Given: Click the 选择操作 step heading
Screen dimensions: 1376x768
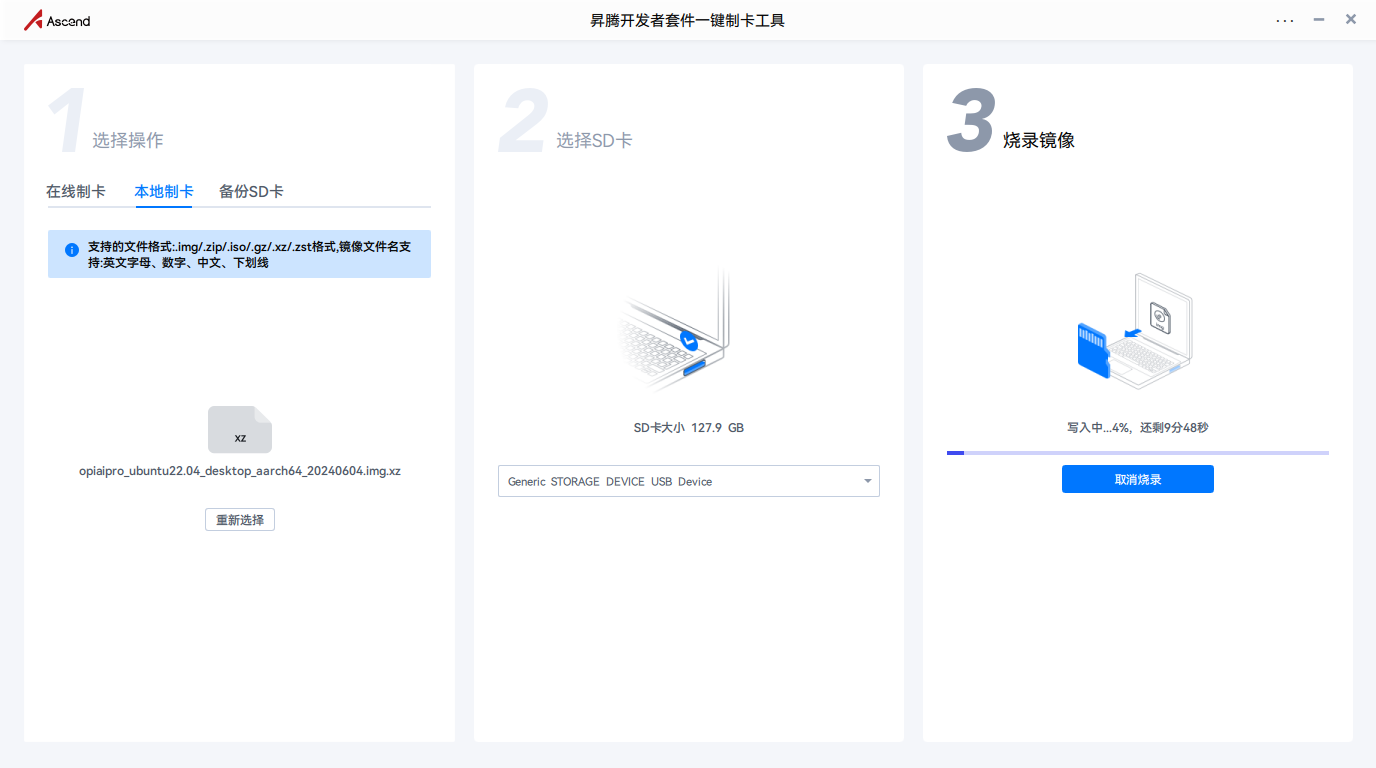Looking at the screenshot, I should [x=128, y=140].
